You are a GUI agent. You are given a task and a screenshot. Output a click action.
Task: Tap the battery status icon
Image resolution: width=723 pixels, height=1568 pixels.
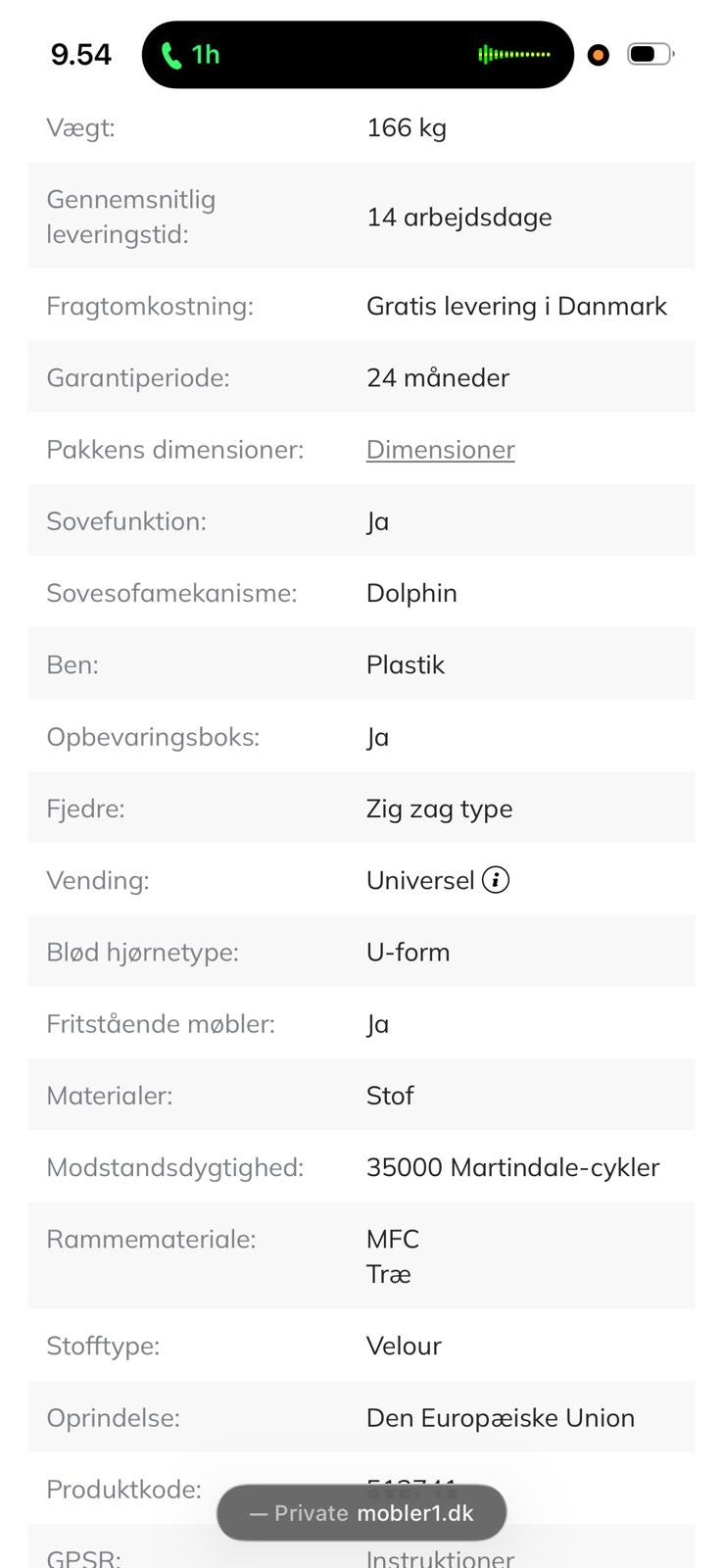(x=651, y=54)
